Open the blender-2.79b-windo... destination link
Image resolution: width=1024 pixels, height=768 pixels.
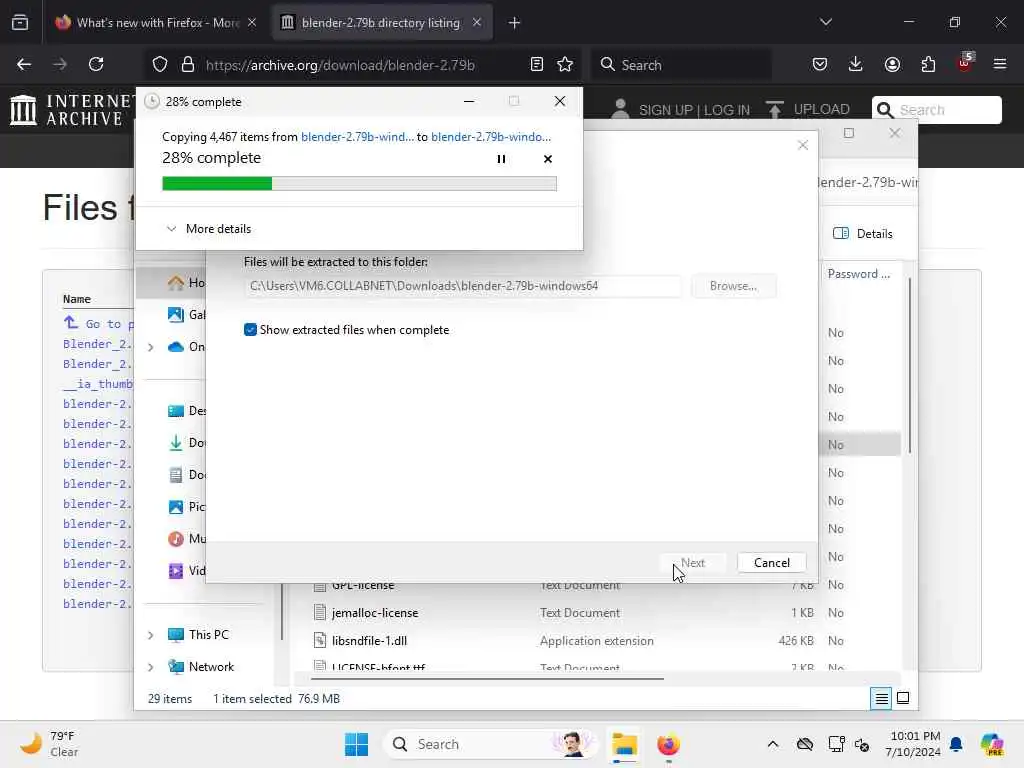pyautogui.click(x=490, y=136)
